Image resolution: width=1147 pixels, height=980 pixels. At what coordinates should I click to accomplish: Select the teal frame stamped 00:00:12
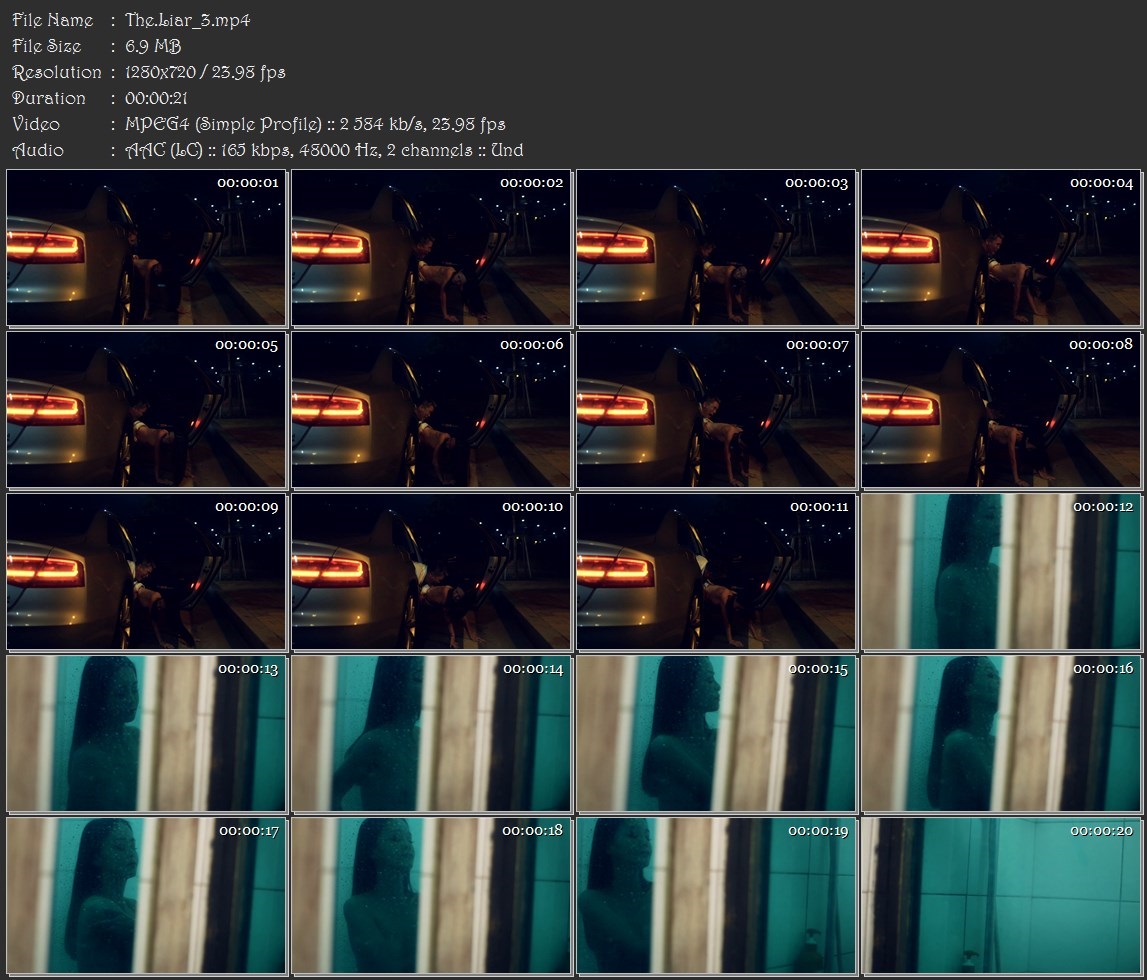click(x=1001, y=572)
